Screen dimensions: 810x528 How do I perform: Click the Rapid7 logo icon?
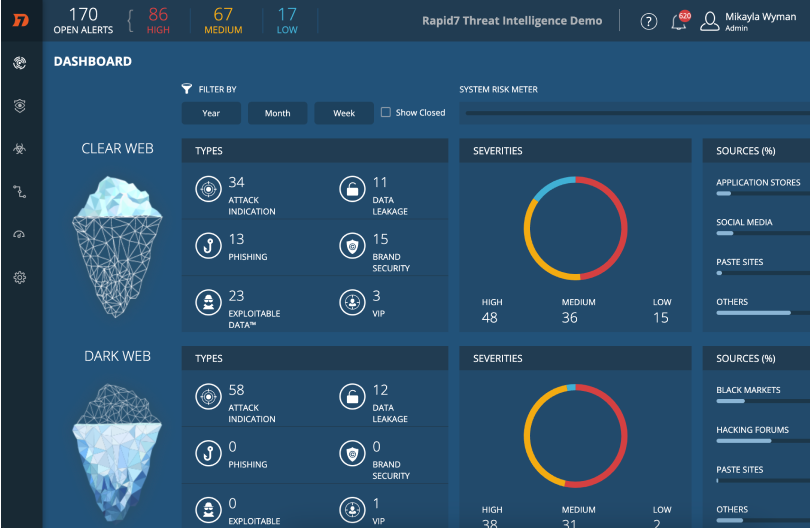21,20
